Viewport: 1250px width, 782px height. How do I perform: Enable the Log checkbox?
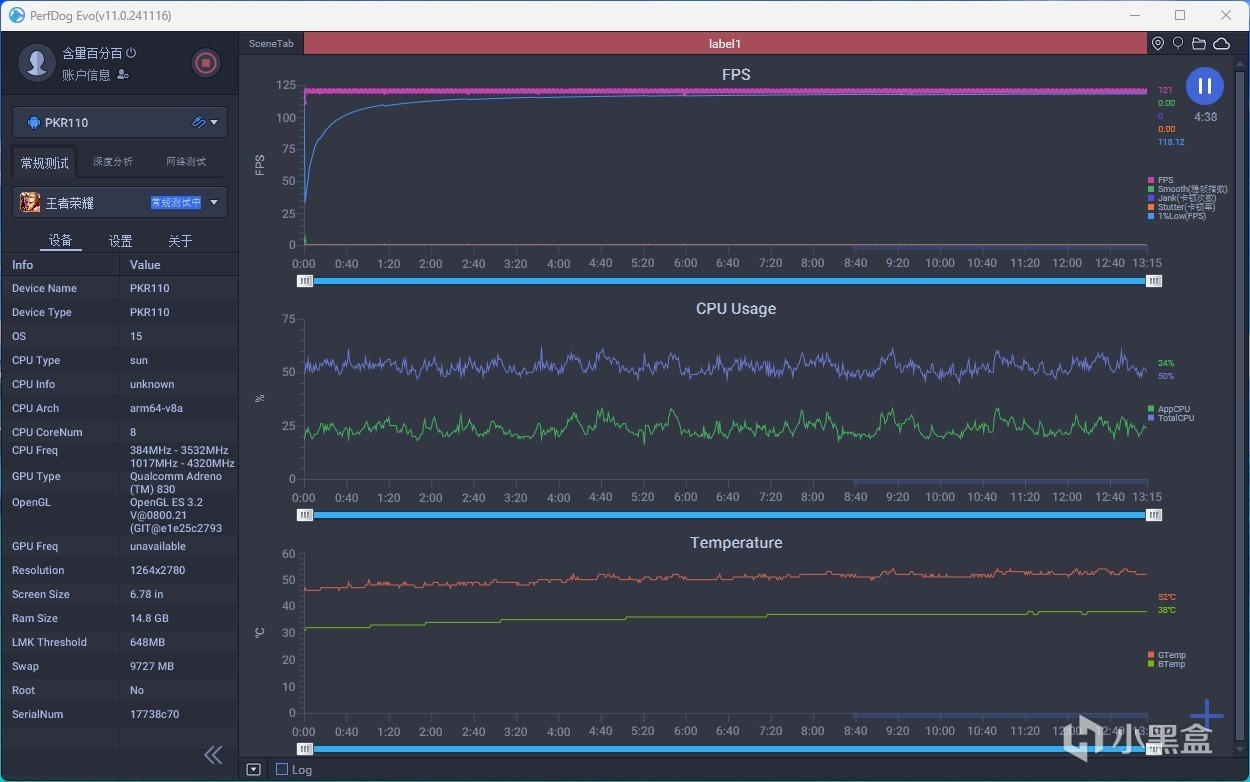click(282, 769)
